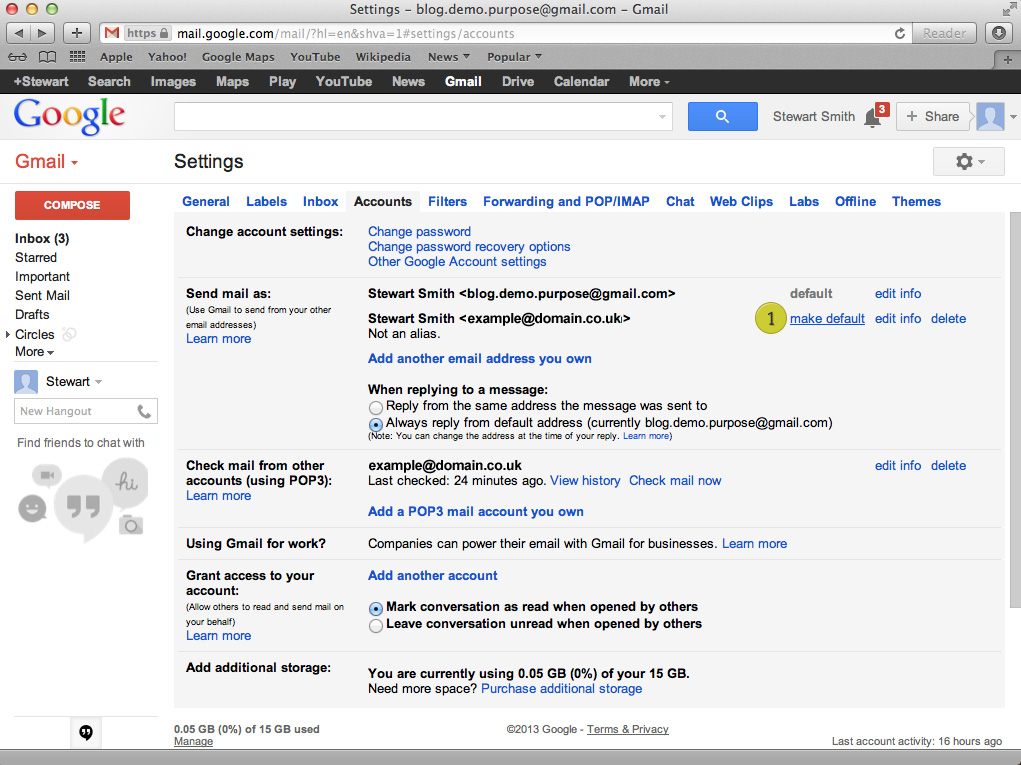Switch to the Filters settings tab
Viewport: 1021px width, 765px height.
click(x=447, y=201)
